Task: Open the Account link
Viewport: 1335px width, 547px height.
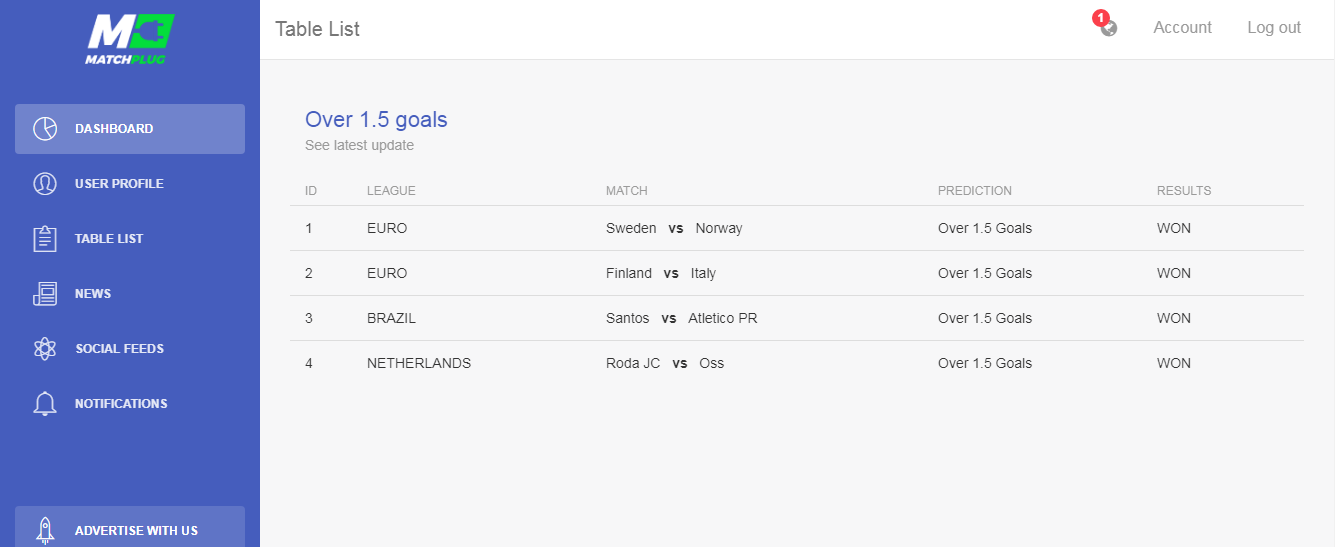Action: [x=1182, y=28]
